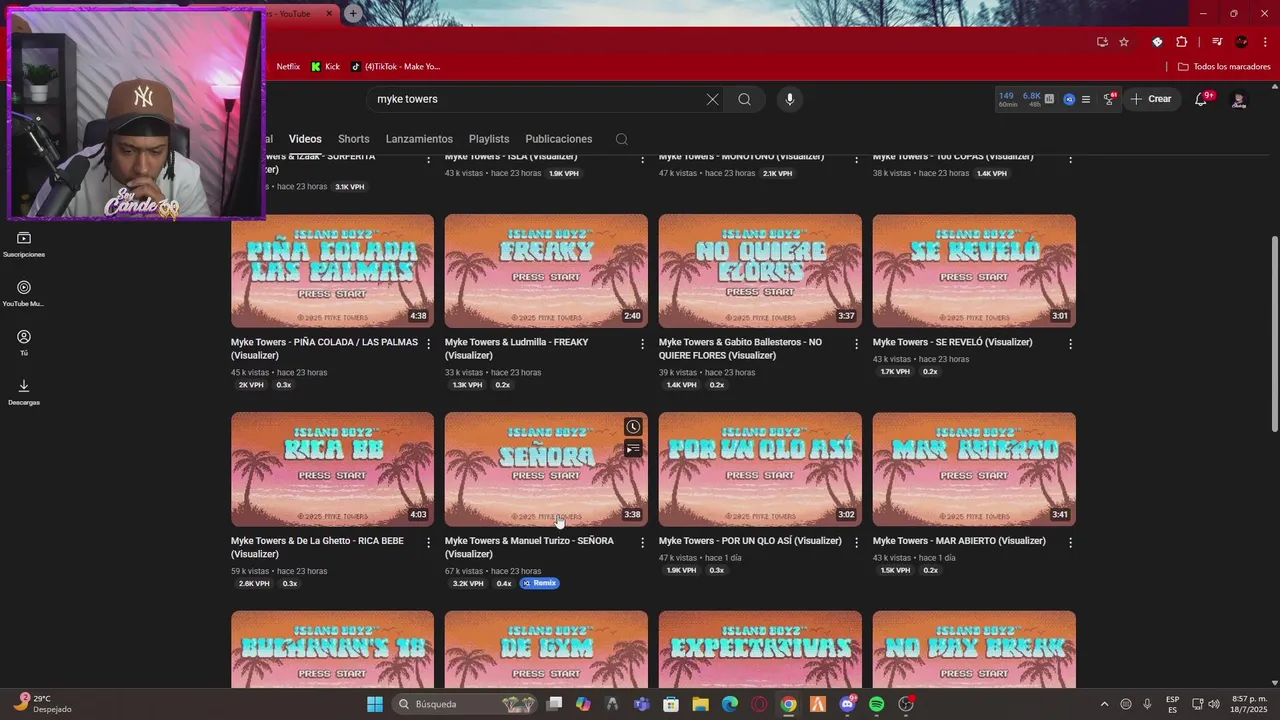Open options menu for MAR ABIERTO video

(x=1070, y=543)
